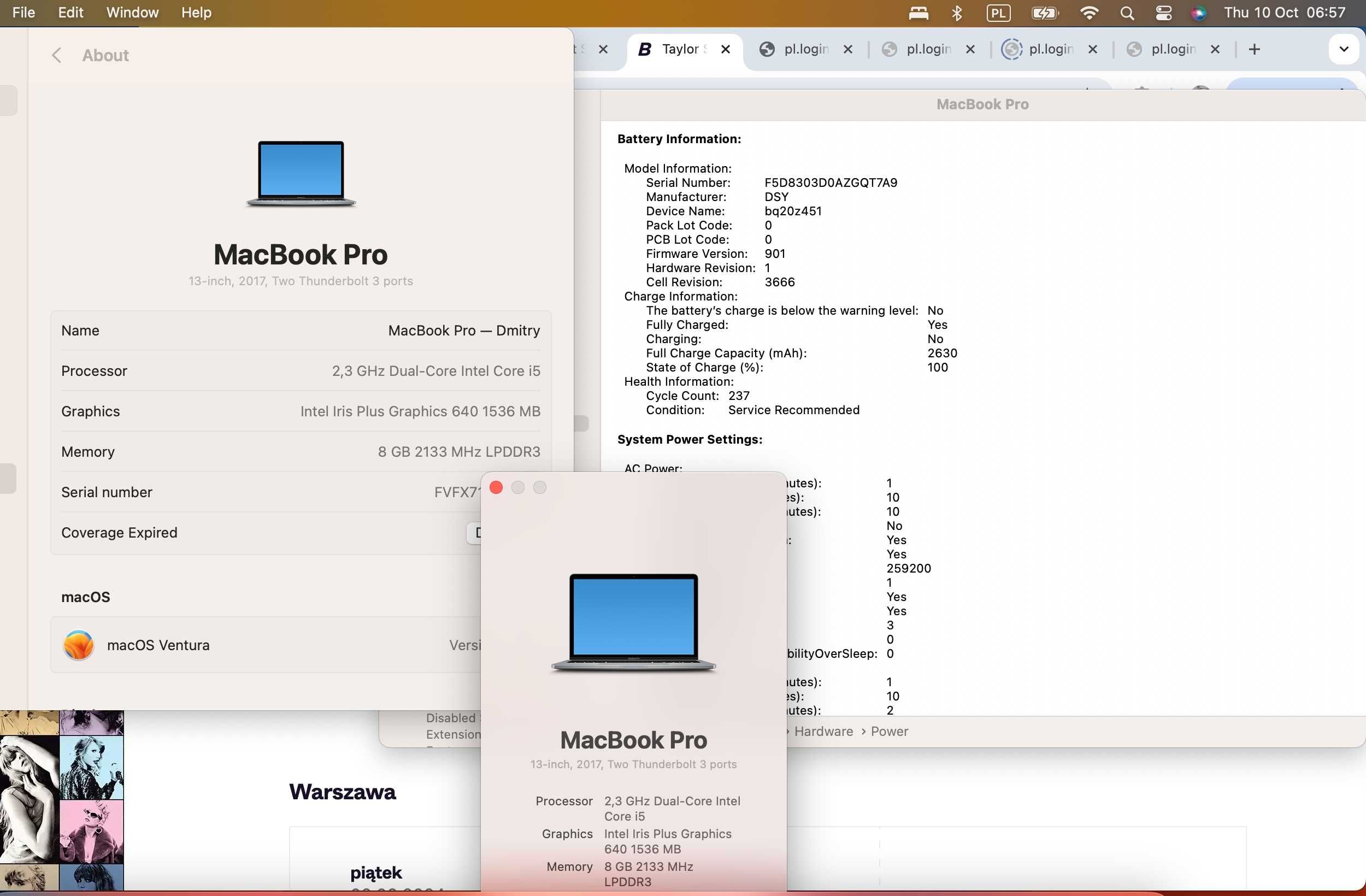
Task: Click the Cycle Count value 237
Action: pos(739,396)
